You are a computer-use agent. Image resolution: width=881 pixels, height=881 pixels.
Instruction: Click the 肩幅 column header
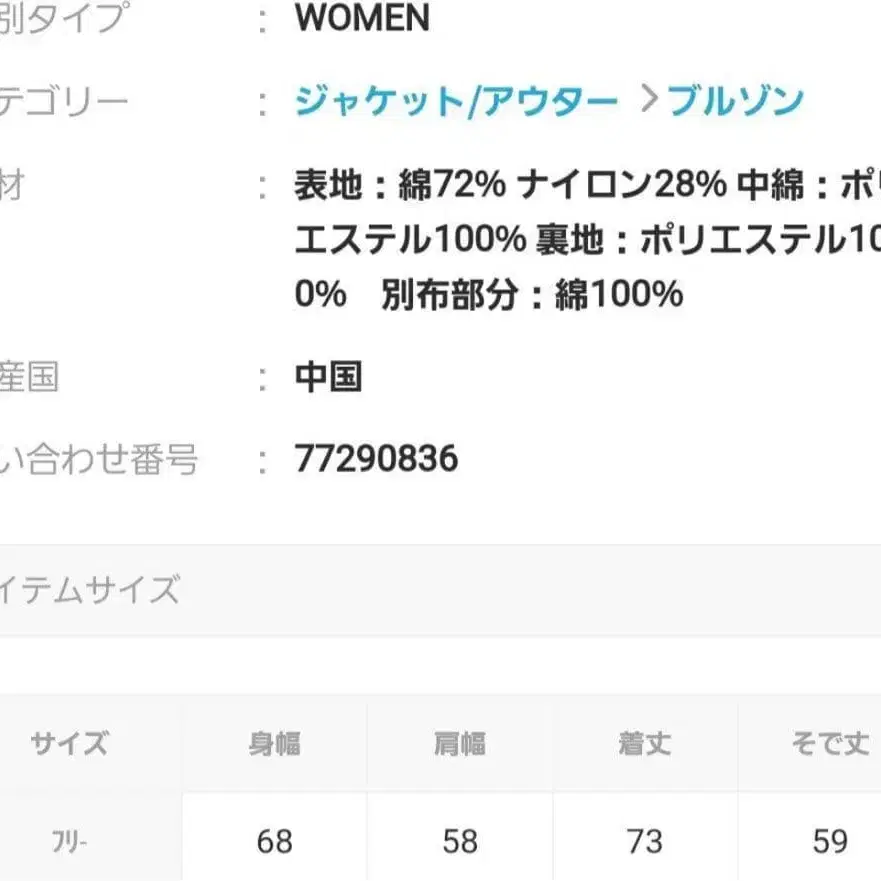tap(461, 742)
